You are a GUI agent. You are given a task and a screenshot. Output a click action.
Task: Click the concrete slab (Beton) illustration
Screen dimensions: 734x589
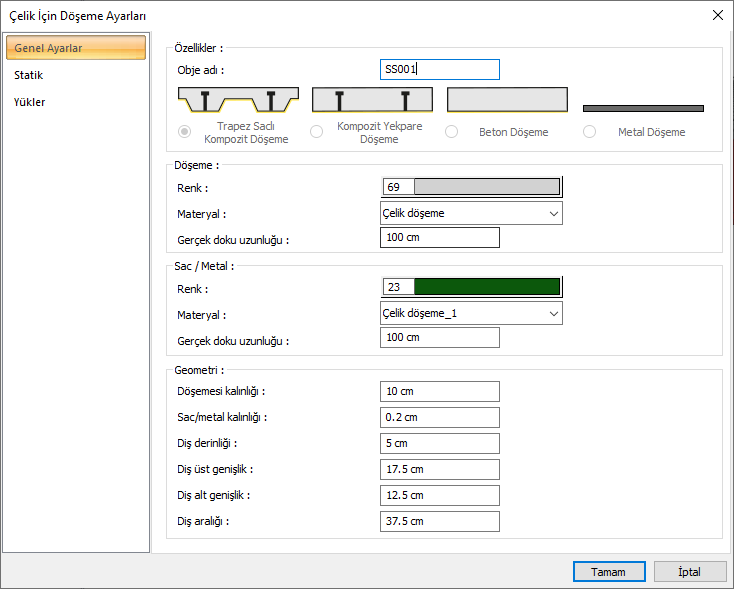pos(507,100)
